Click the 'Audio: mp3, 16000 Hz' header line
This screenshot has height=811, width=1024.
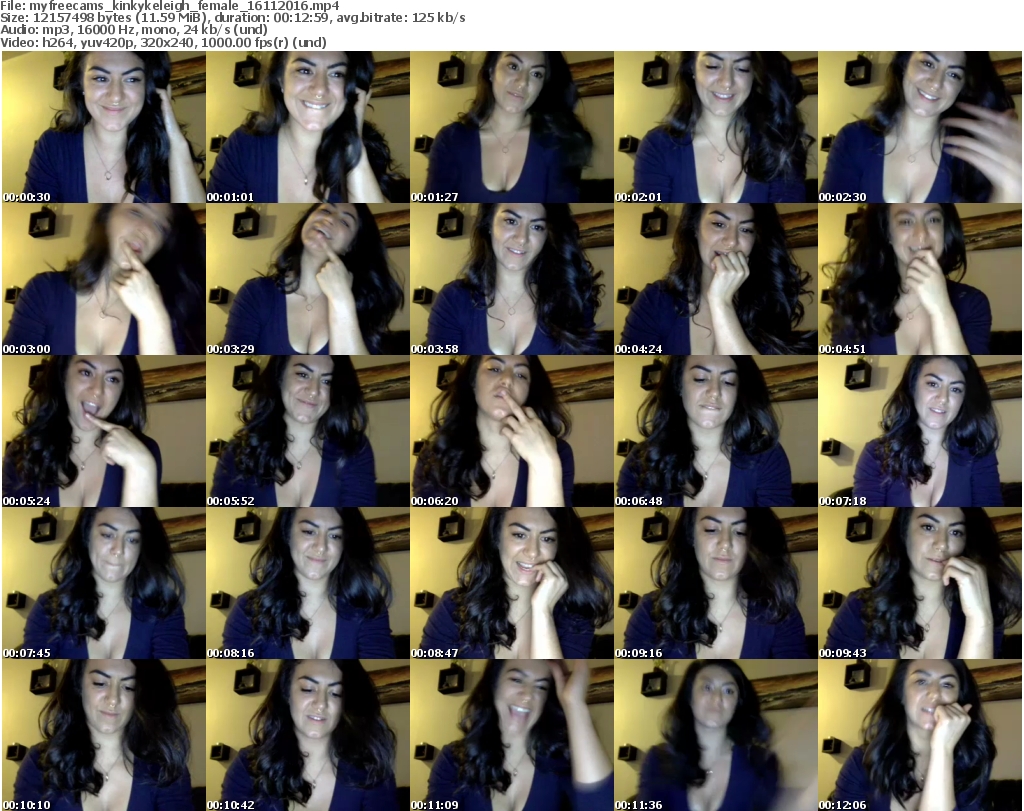(134, 30)
